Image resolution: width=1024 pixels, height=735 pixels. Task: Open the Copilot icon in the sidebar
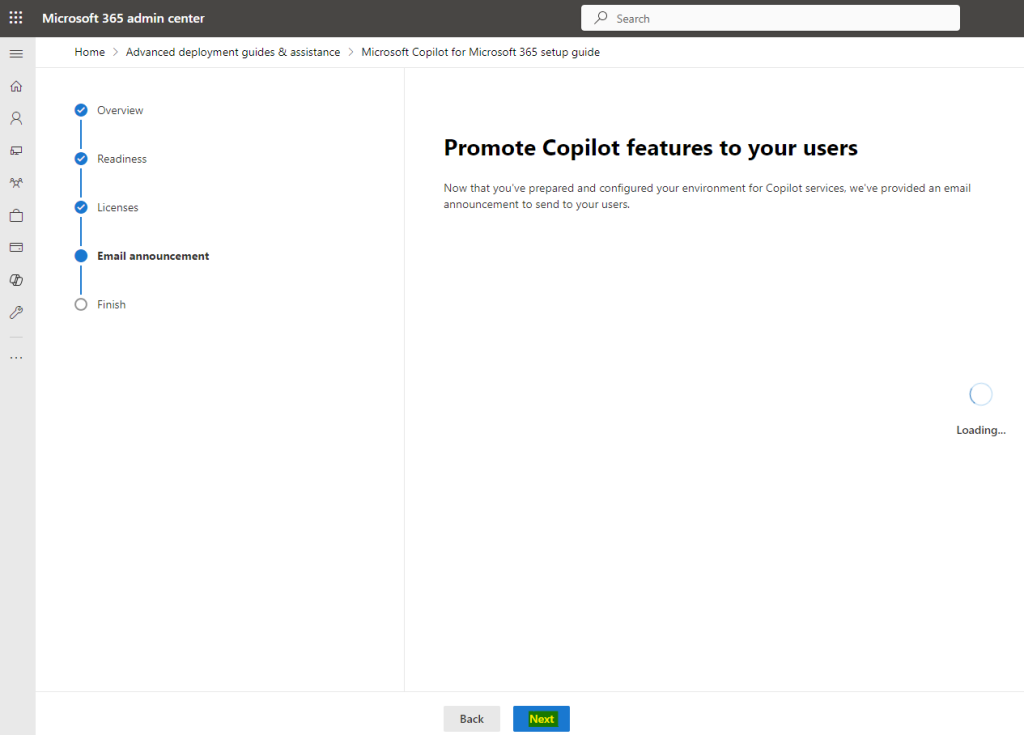pyautogui.click(x=16, y=280)
